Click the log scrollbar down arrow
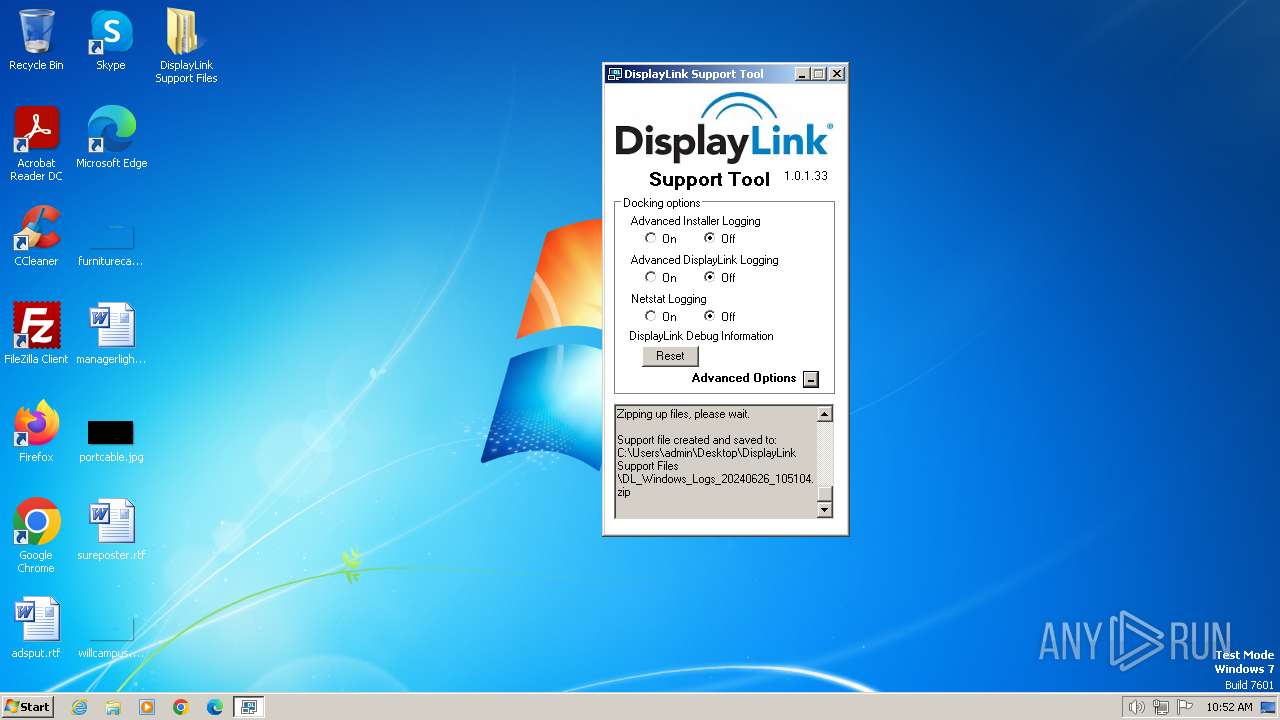Viewport: 1280px width, 720px height. pos(824,509)
